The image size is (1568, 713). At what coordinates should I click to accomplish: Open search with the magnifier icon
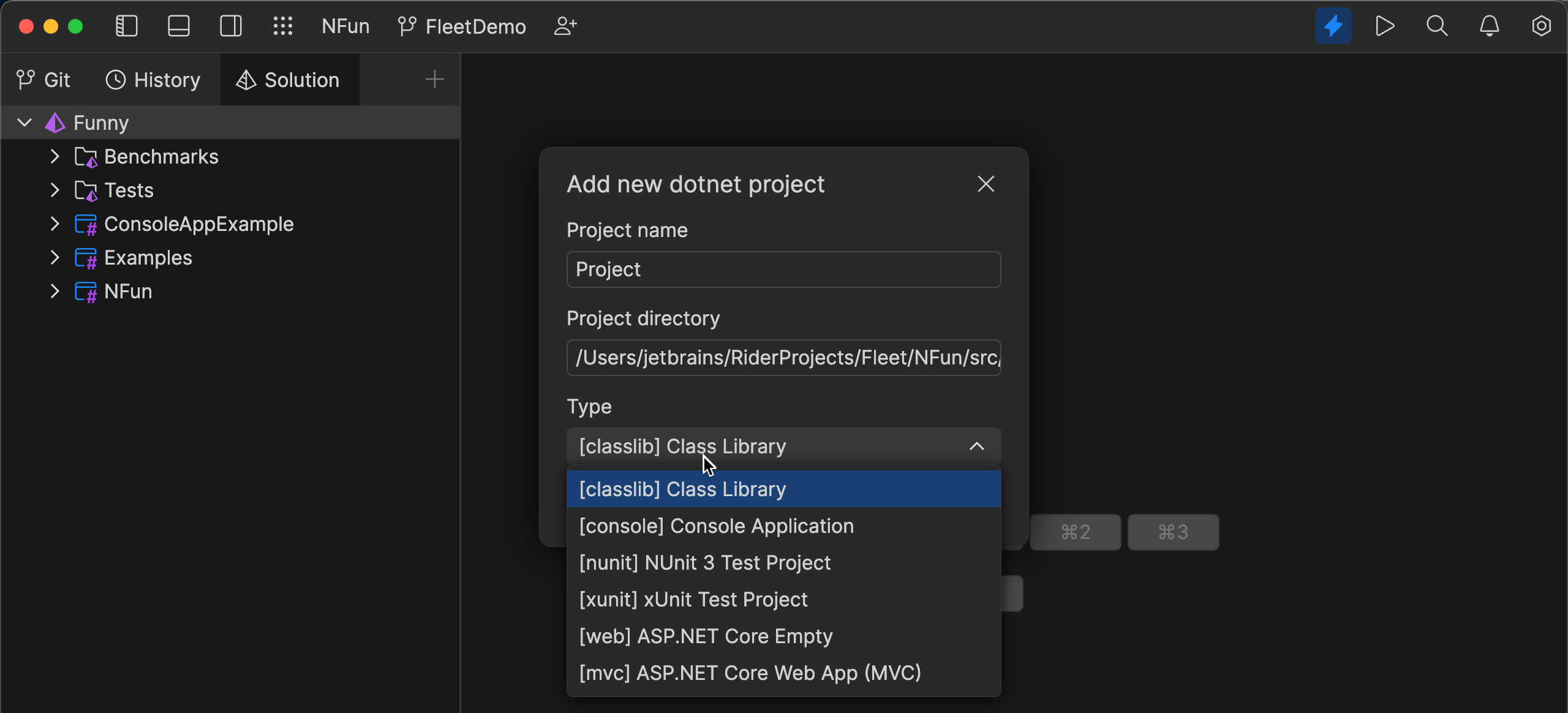click(1437, 26)
